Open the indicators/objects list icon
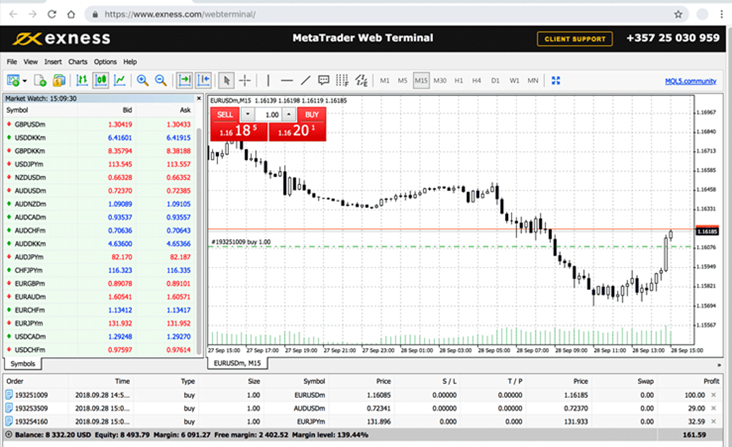This screenshot has width=732, height=447. pyautogui.click(x=361, y=81)
